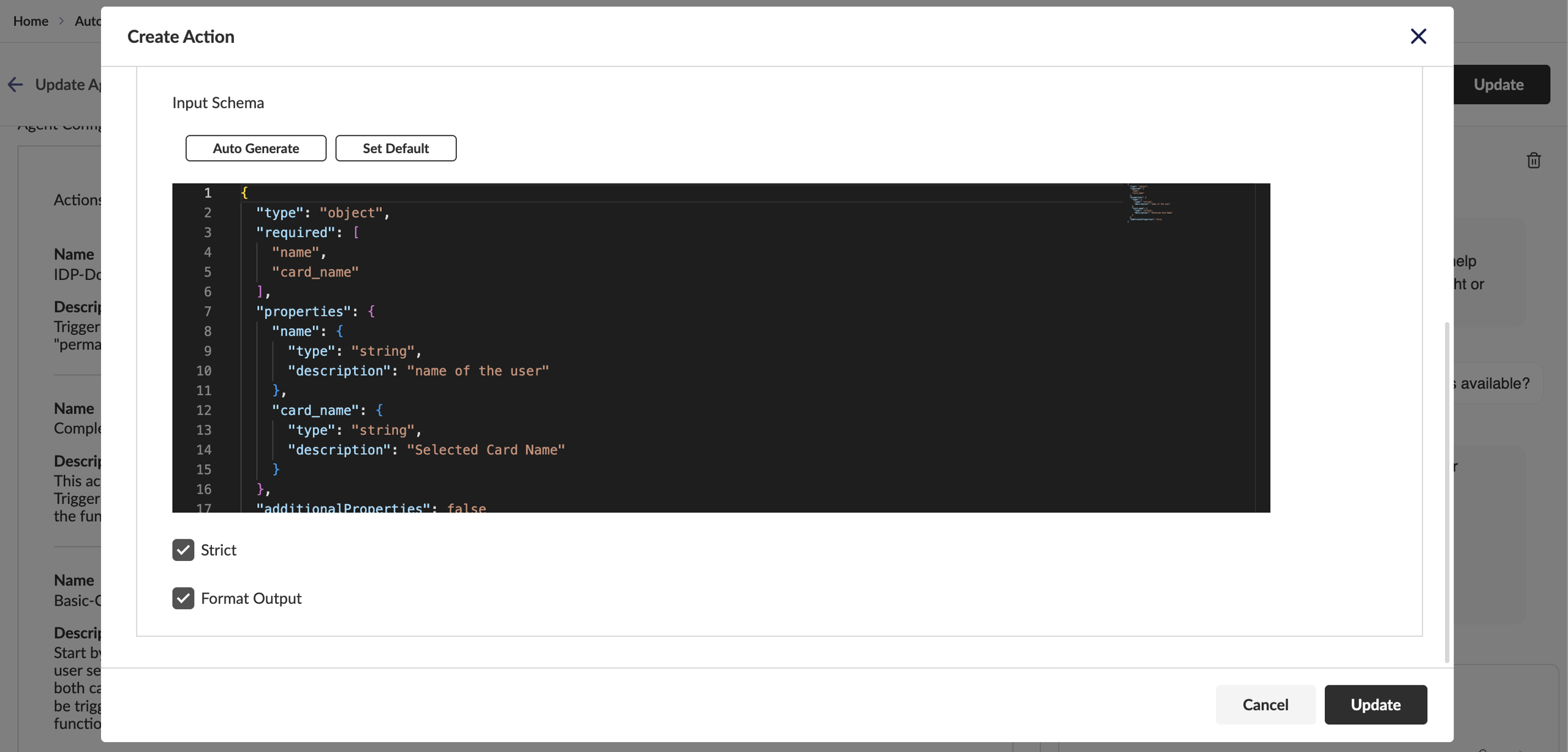This screenshot has width=1568, height=752.
Task: Select the Home menu item in breadcrumb
Action: pos(31,21)
